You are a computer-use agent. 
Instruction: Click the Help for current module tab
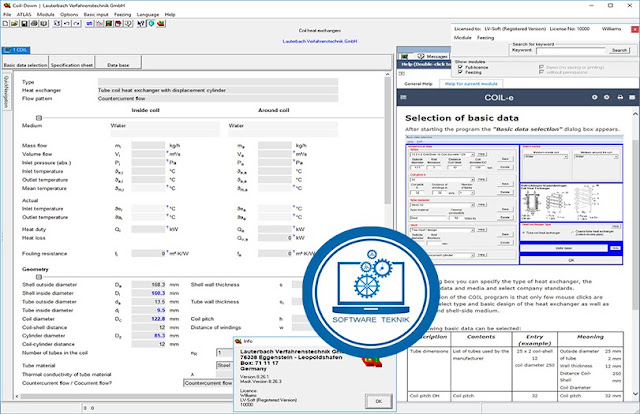point(471,84)
